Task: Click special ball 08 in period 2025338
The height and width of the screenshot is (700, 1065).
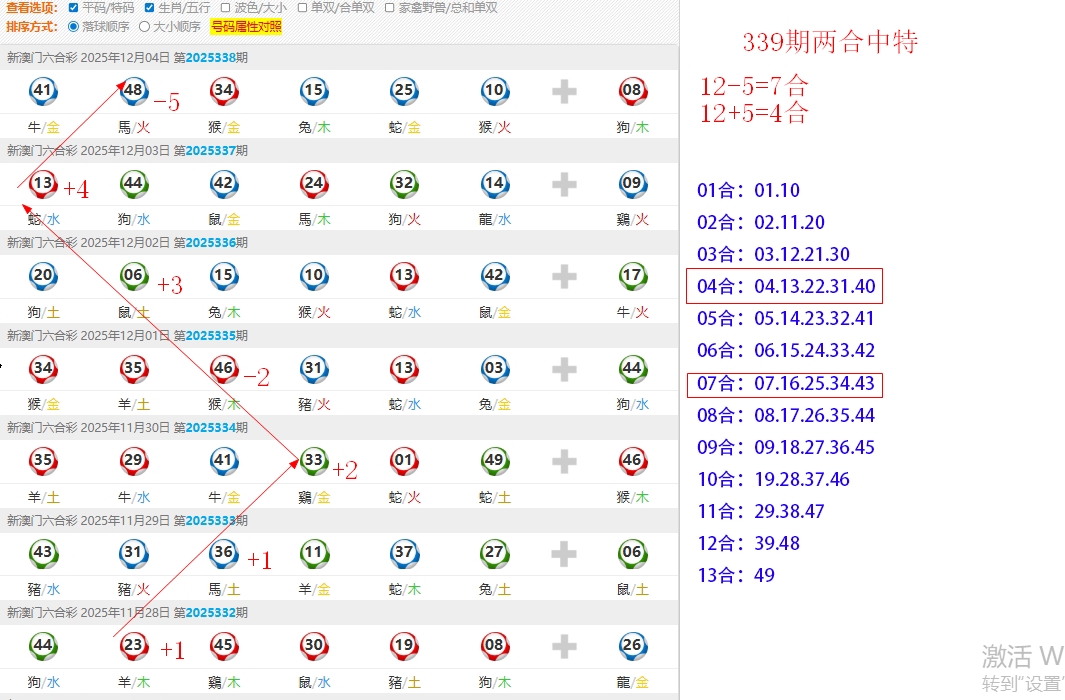Action: [x=632, y=91]
